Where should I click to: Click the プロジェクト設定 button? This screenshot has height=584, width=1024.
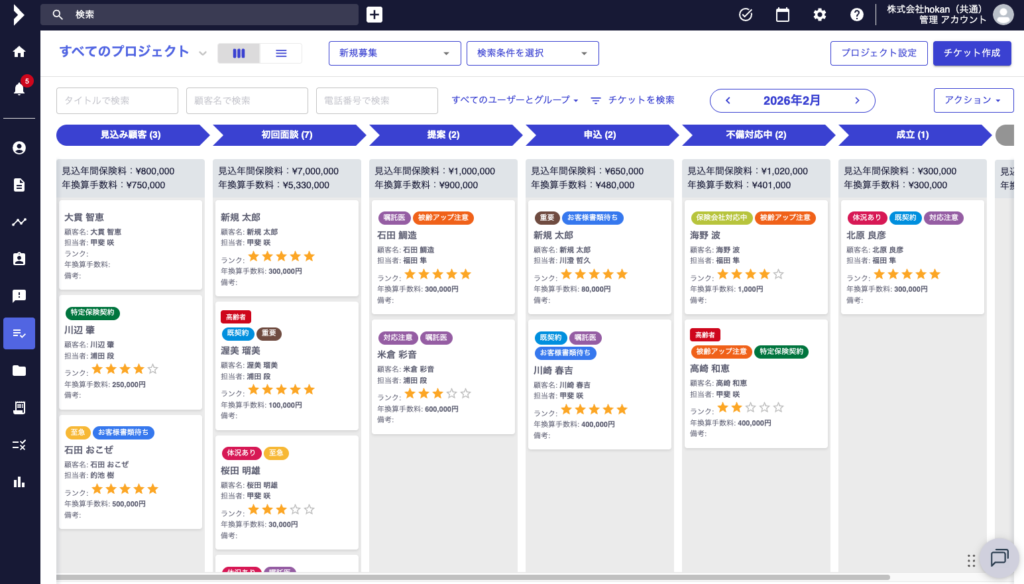878,53
